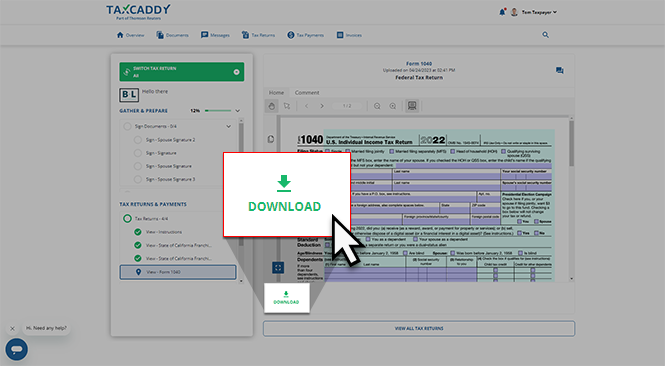
Task: Open the search magnifier in navigation bar
Action: pos(545,35)
